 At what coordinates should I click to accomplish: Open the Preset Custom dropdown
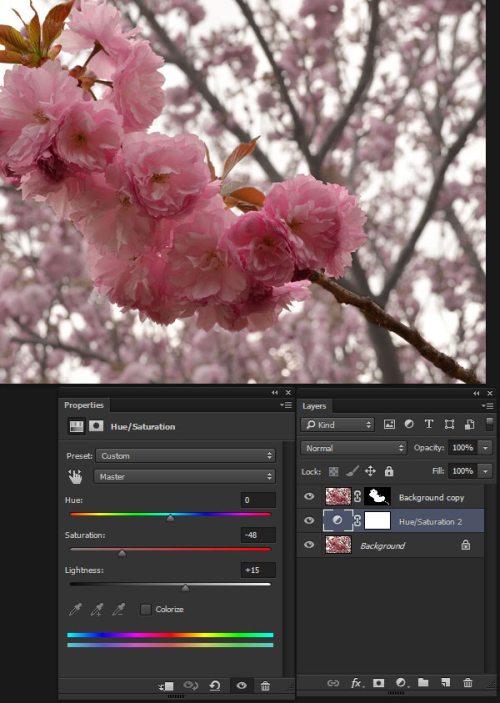185,456
